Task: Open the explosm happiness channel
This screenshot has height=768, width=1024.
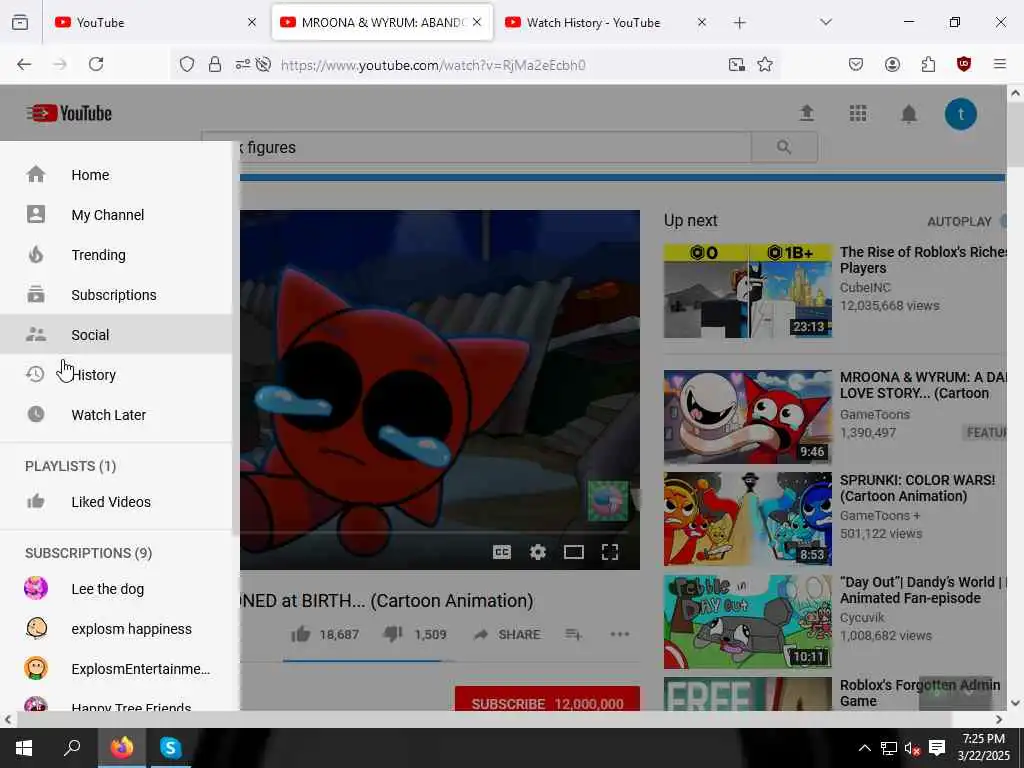Action: 116,629
